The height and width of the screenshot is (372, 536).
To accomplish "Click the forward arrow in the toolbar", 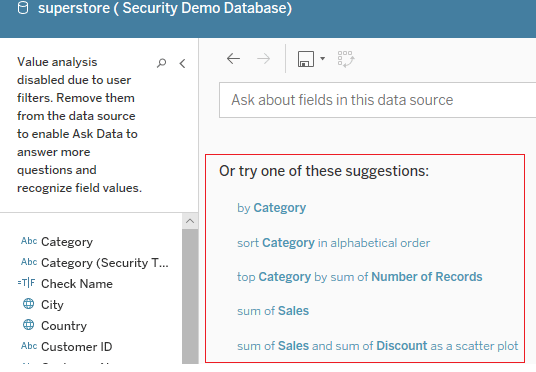I will pyautogui.click(x=264, y=58).
